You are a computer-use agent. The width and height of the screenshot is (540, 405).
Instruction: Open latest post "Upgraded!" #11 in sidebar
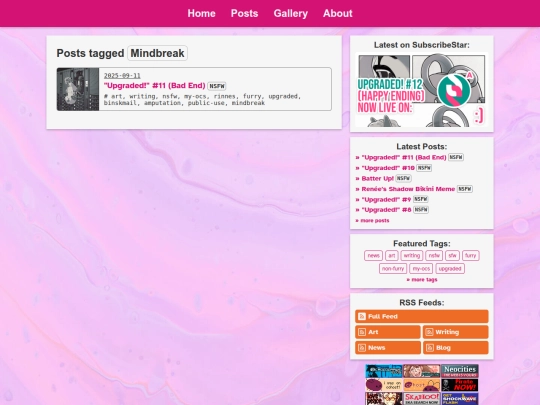(404, 157)
